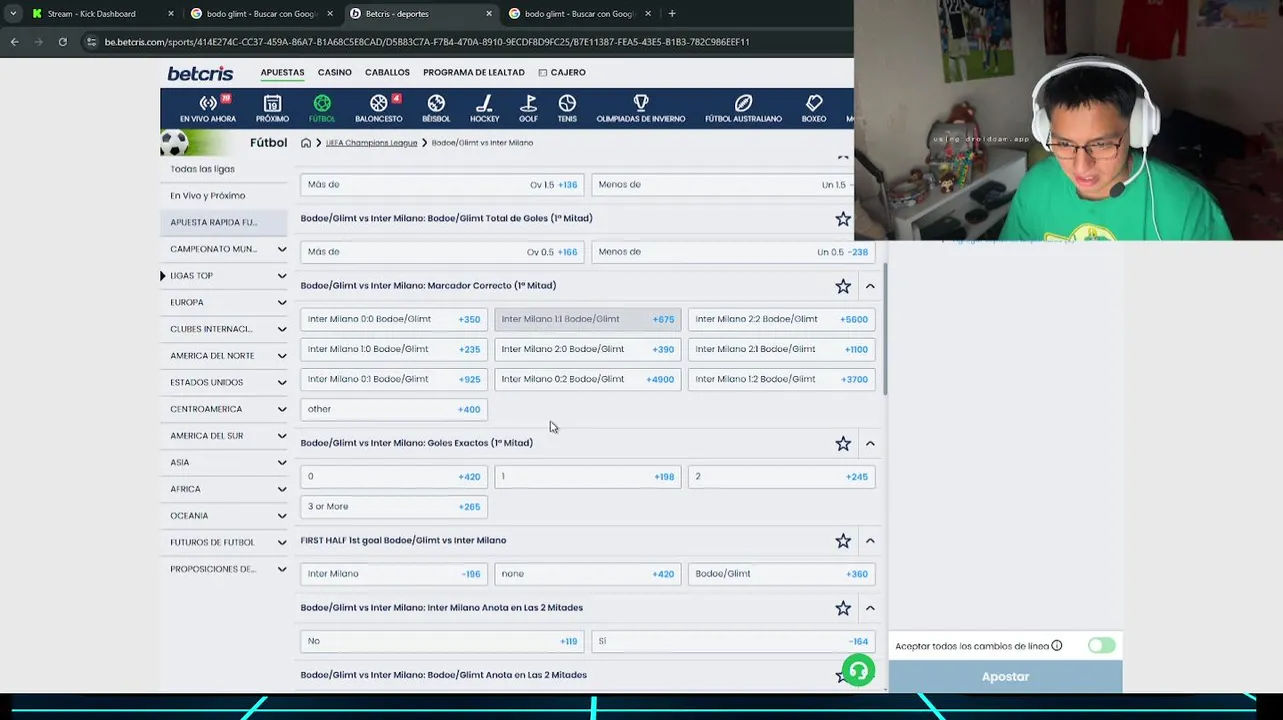Open the live chat support bubble
The image size is (1283, 720).
pos(858,670)
